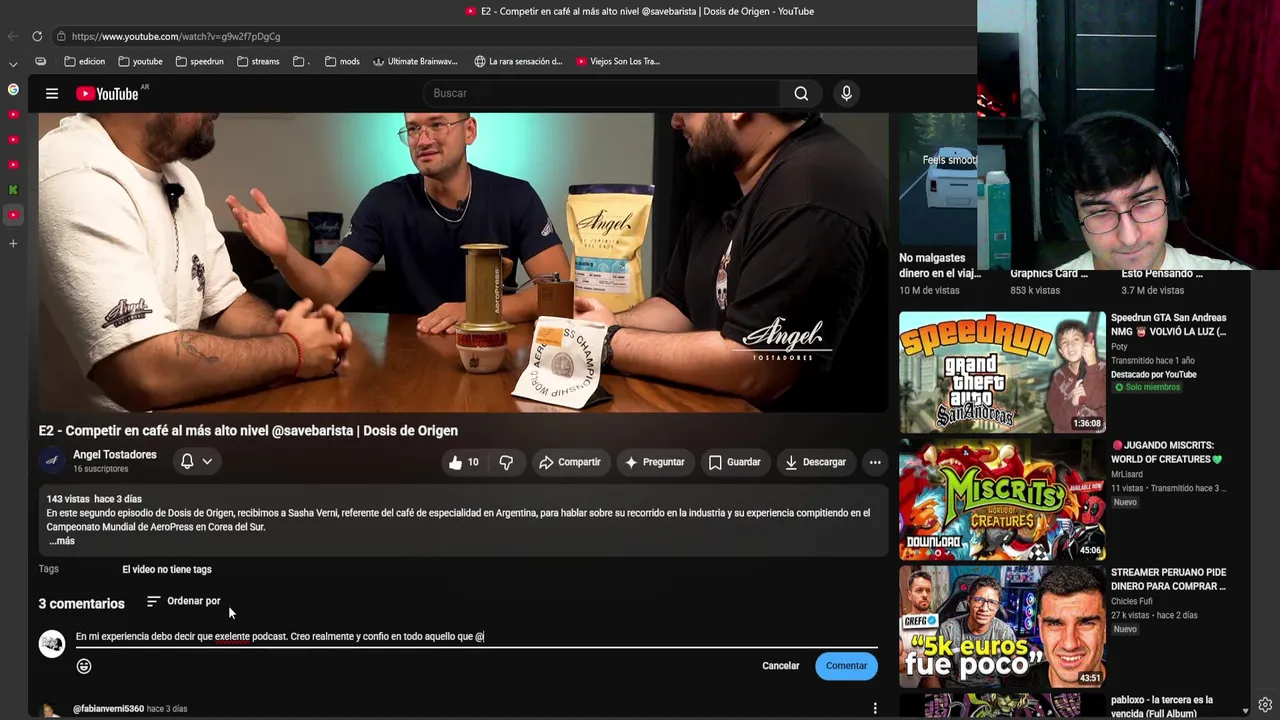Open the green K tab in sidebar

13,189
